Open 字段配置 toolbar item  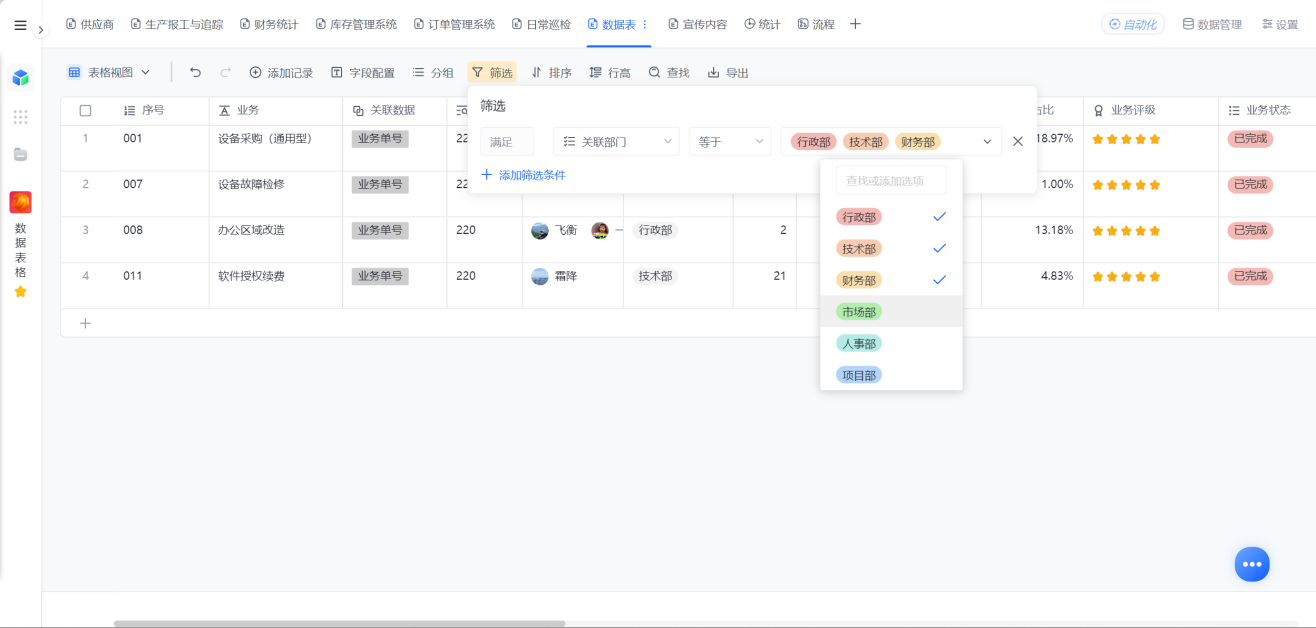(x=363, y=72)
